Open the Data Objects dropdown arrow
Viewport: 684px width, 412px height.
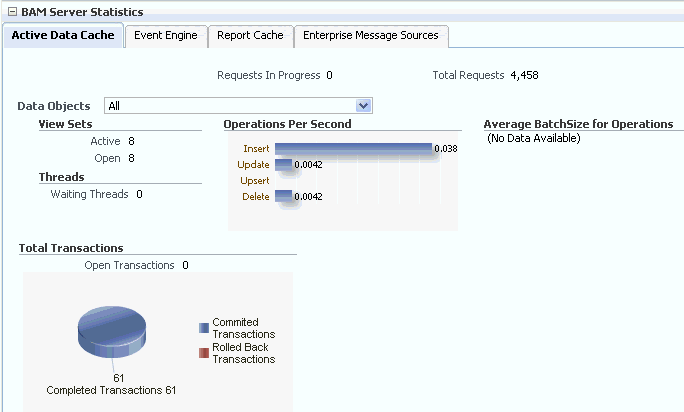click(x=363, y=106)
